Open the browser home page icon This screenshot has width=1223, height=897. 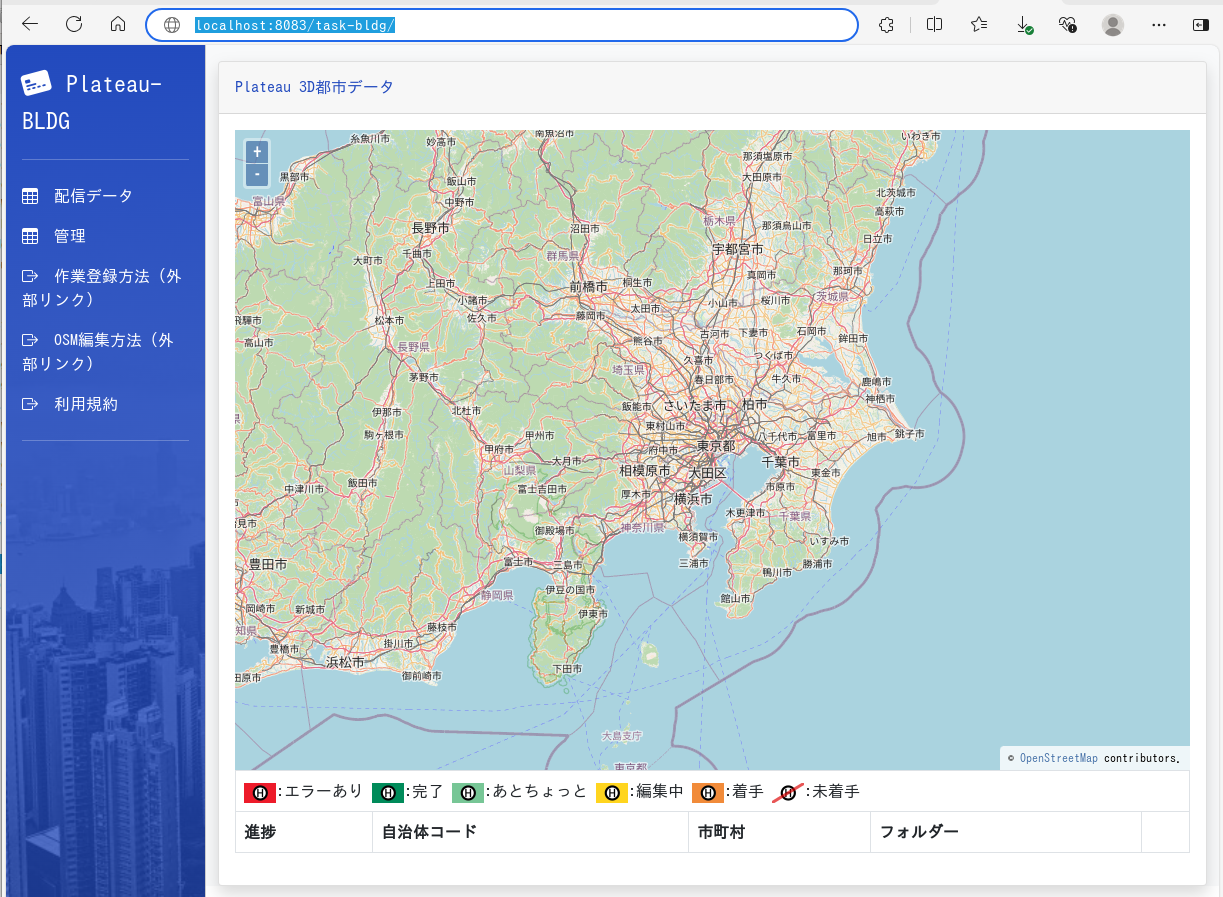tap(118, 25)
